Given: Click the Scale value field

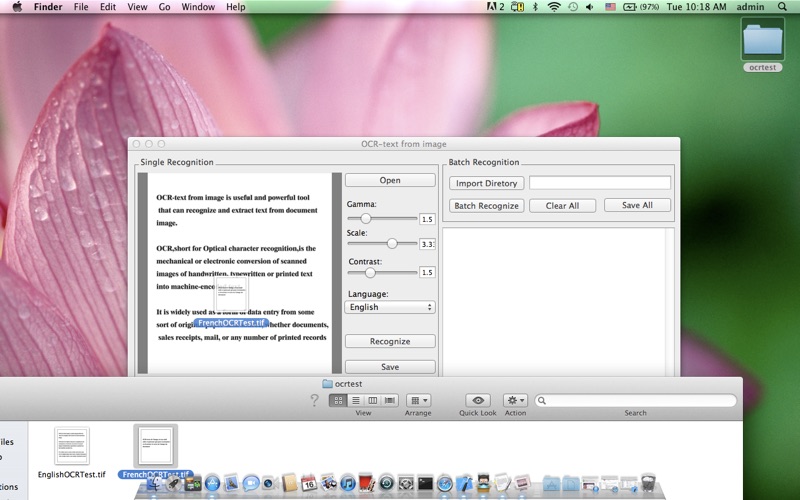Looking at the screenshot, I should 427,244.
